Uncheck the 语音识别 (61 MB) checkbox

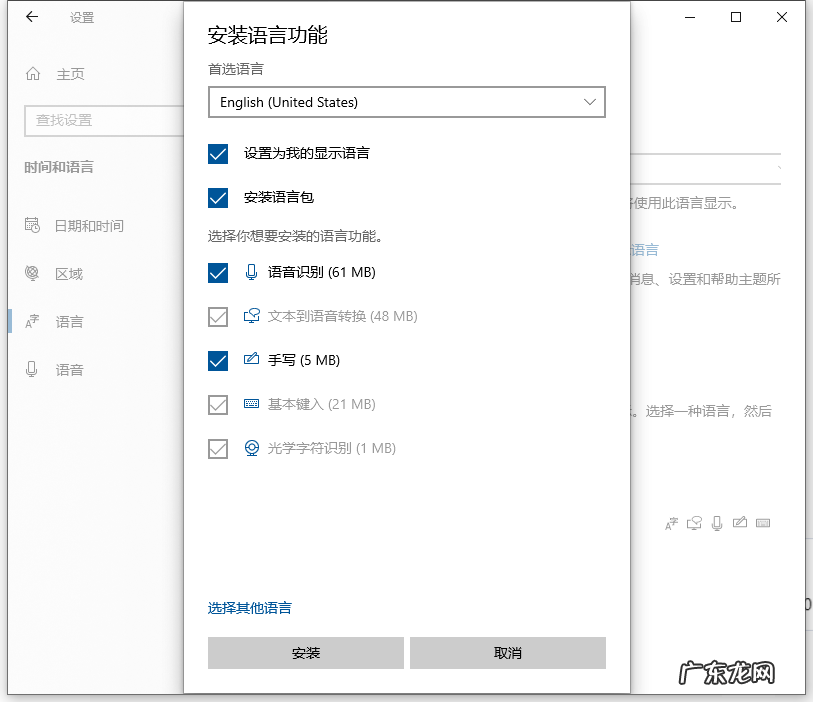click(218, 272)
